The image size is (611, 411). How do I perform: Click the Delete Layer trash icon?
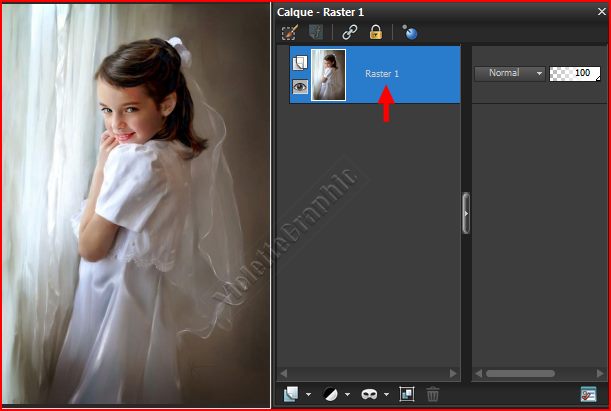click(x=433, y=394)
